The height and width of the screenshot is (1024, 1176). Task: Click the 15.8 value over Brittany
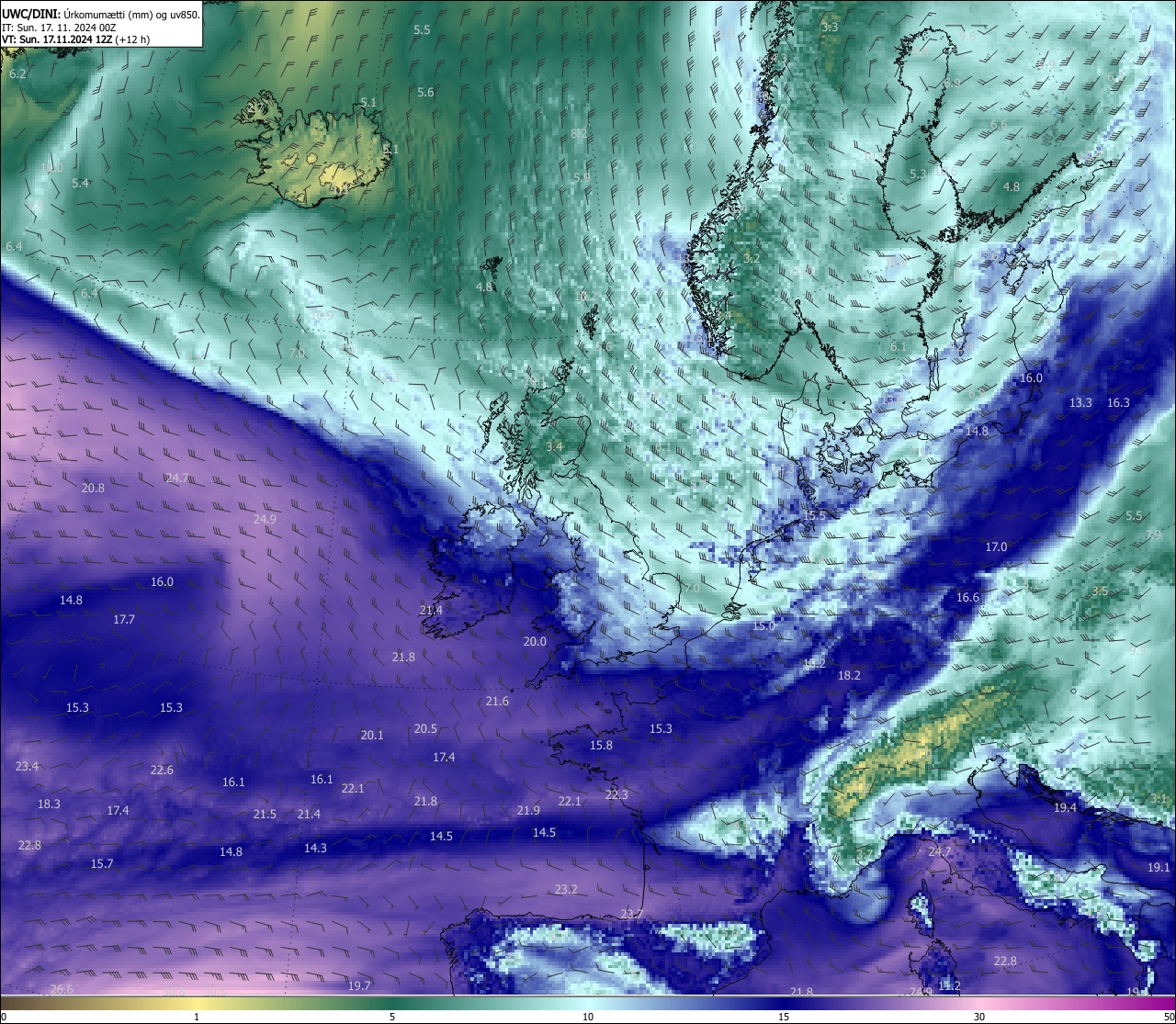(x=601, y=745)
